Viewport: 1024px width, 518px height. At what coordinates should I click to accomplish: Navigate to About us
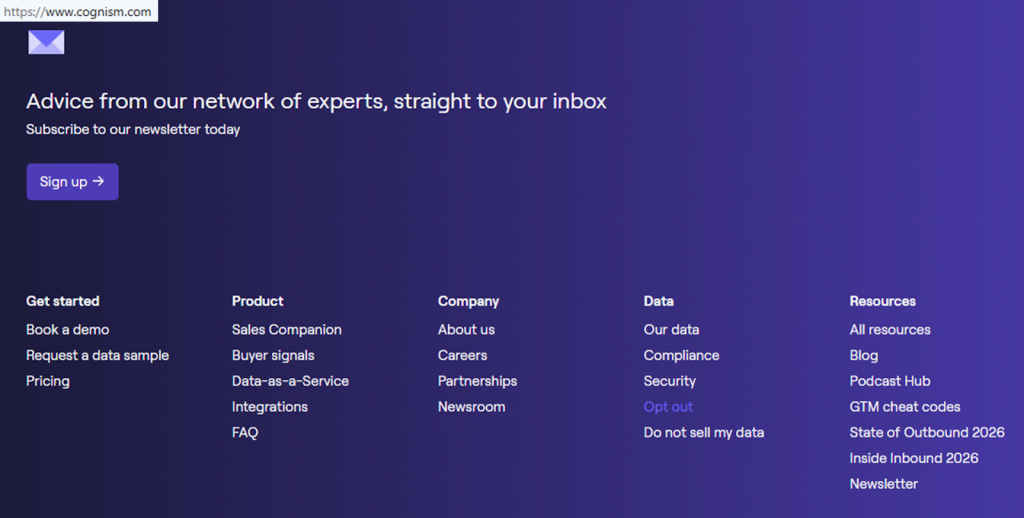(x=466, y=330)
